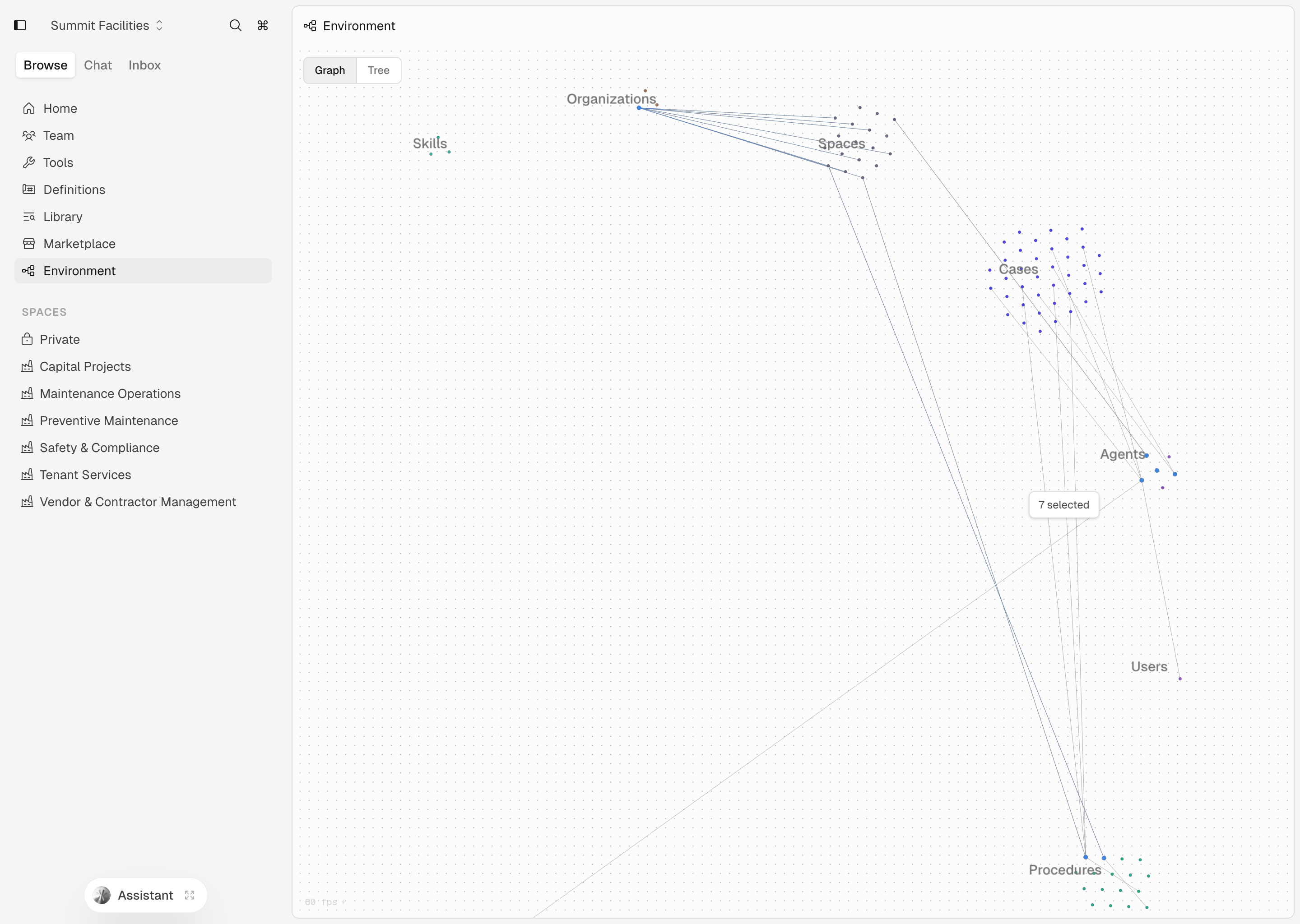This screenshot has height=924, width=1300.
Task: Click the Browse button
Action: (x=45, y=65)
